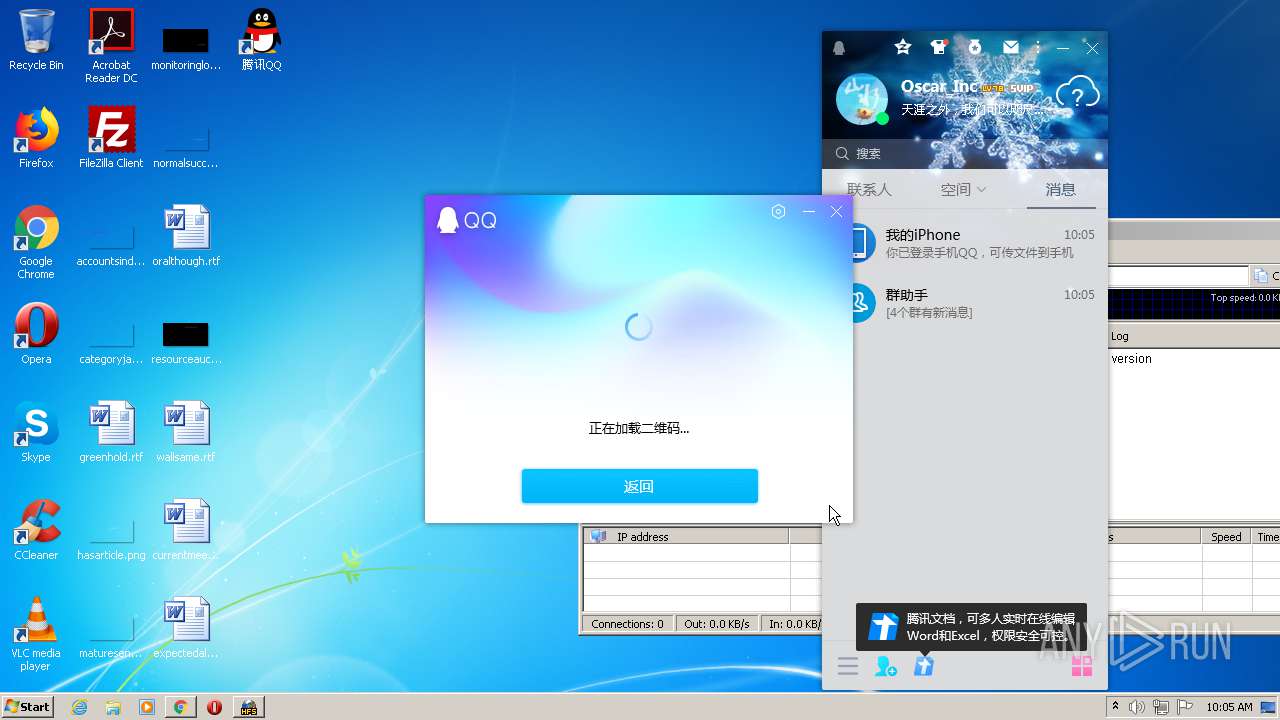Viewport: 1280px width, 720px height.
Task: Click the Oscar_Inc nickname
Action: point(939,87)
